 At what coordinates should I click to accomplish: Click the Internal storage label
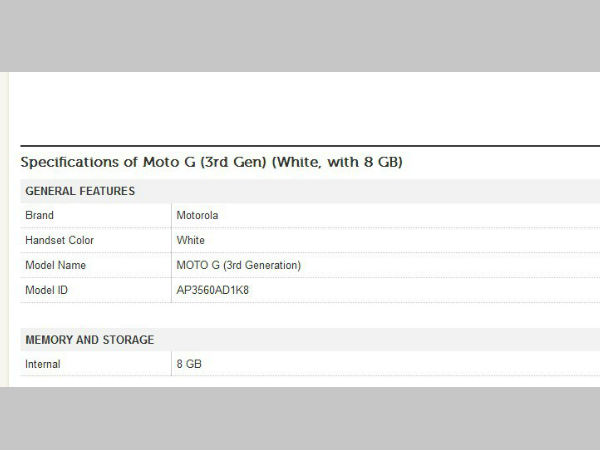(43, 364)
